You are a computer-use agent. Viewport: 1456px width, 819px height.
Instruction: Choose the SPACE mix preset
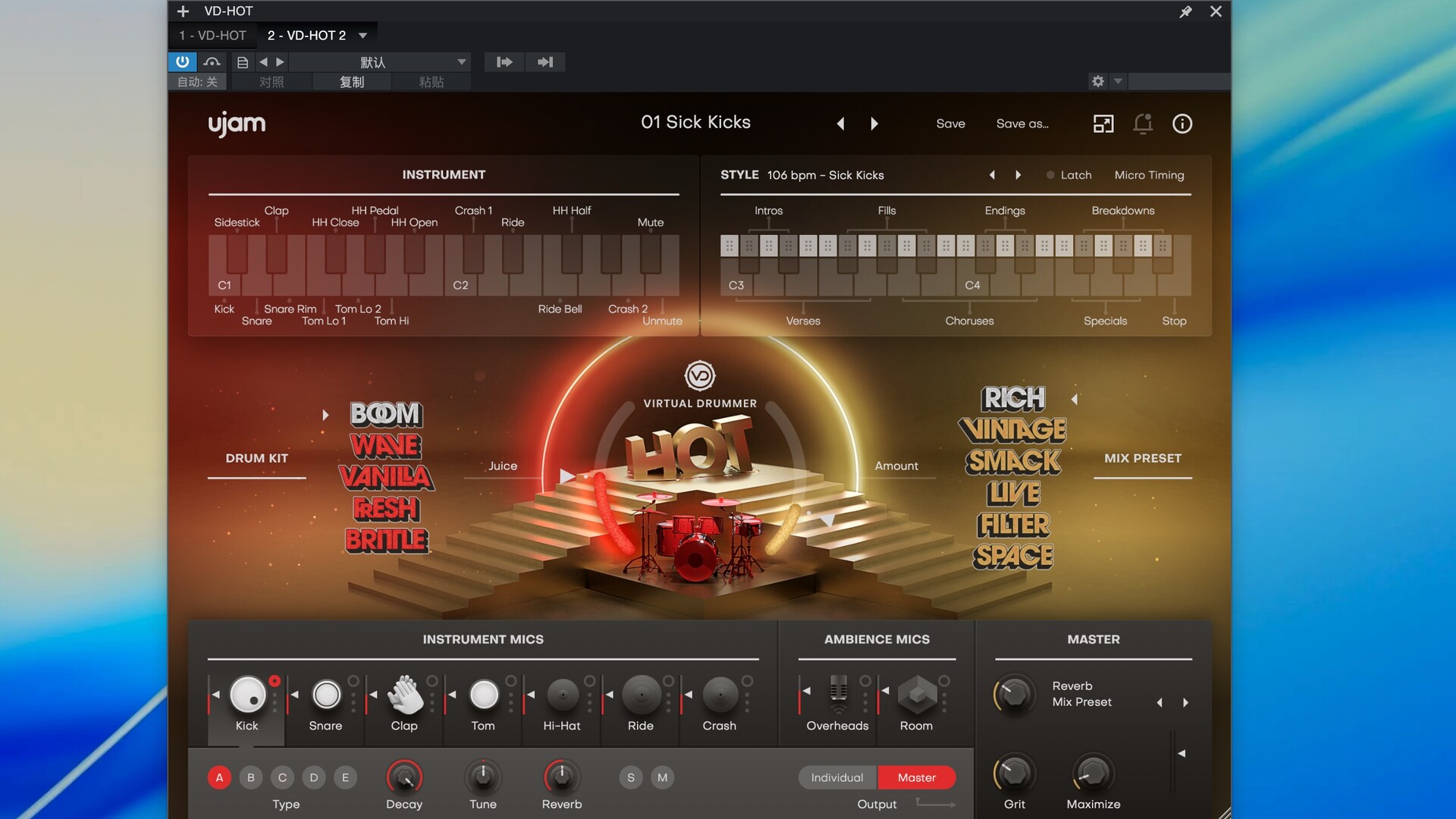1014,557
